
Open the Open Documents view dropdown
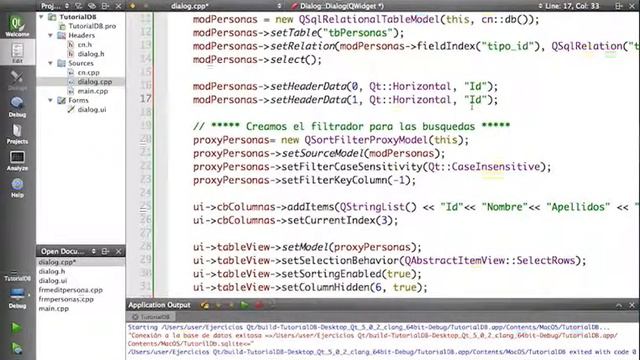[x=67, y=251]
